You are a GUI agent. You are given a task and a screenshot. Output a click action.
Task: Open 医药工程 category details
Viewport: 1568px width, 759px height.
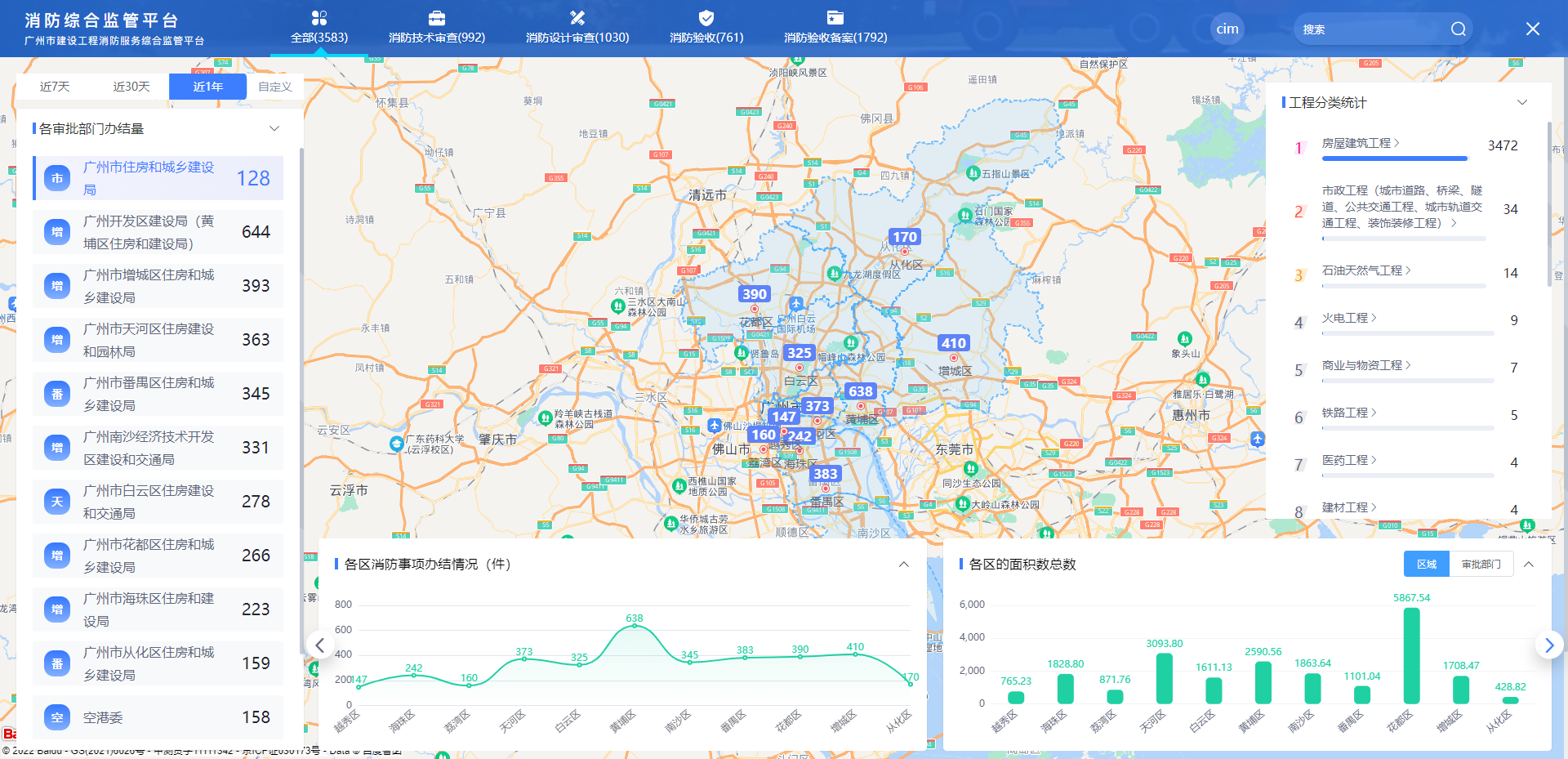pyautogui.click(x=1349, y=460)
